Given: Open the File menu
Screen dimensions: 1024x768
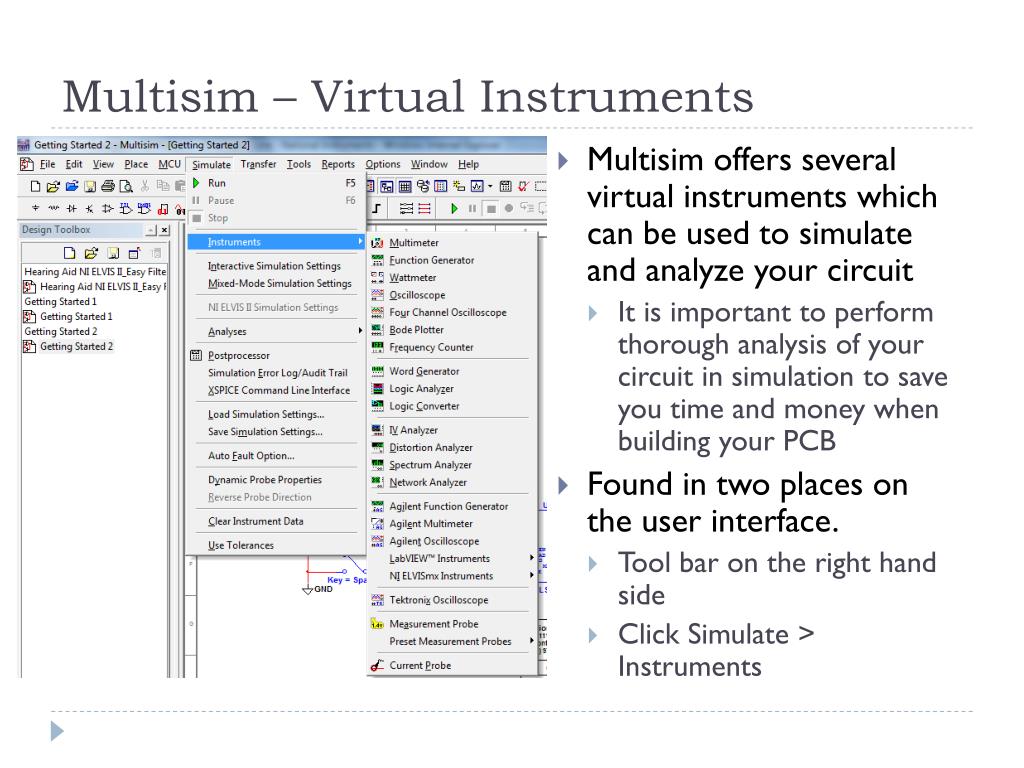Looking at the screenshot, I should 48,165.
